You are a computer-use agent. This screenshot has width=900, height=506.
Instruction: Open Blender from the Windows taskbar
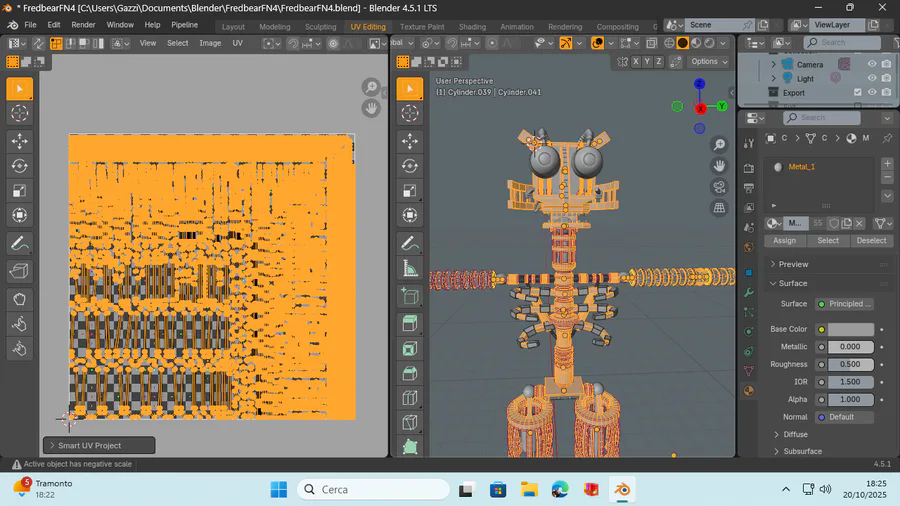[621, 489]
